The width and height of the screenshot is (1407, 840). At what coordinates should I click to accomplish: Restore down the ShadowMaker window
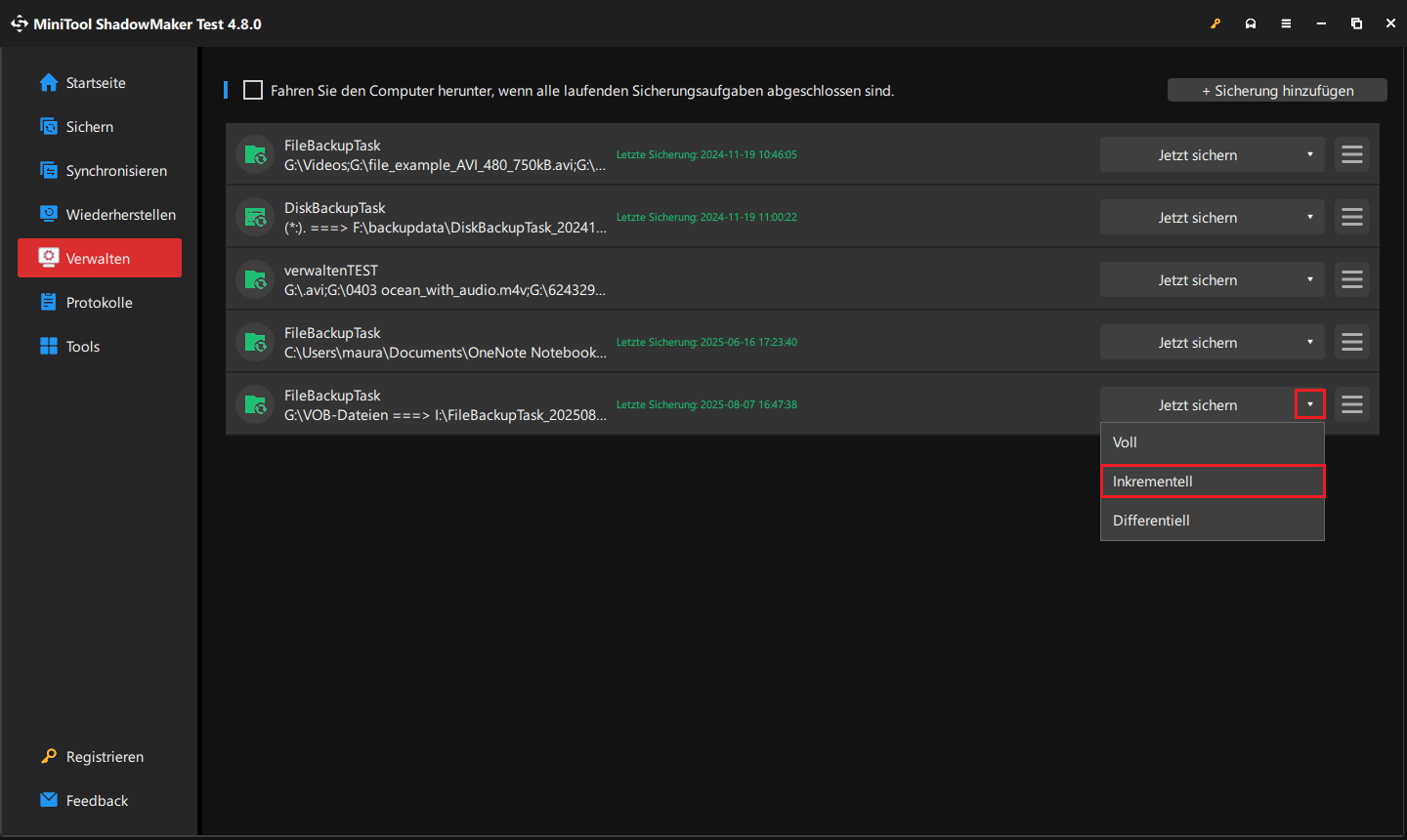coord(1356,23)
